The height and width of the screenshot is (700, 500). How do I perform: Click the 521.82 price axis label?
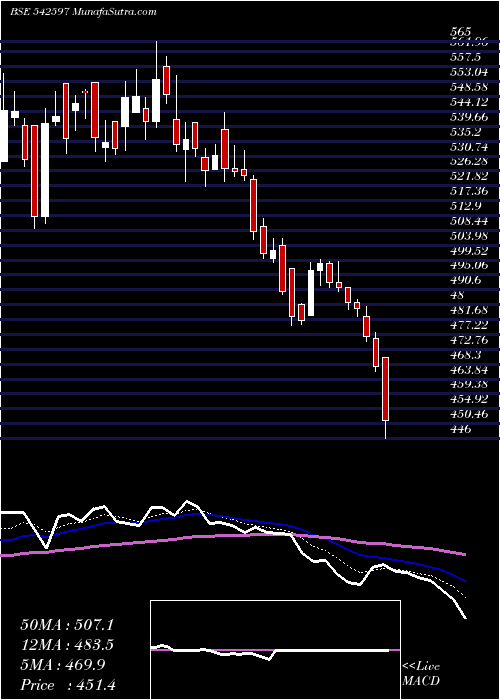[x=470, y=176]
